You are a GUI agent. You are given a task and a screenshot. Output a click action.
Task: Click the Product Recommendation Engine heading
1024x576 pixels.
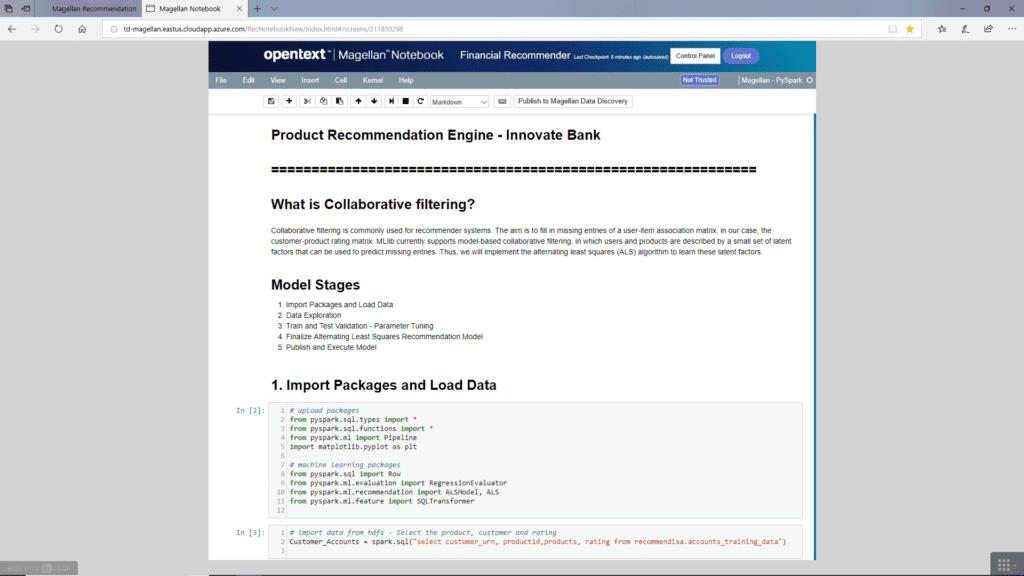pos(436,135)
